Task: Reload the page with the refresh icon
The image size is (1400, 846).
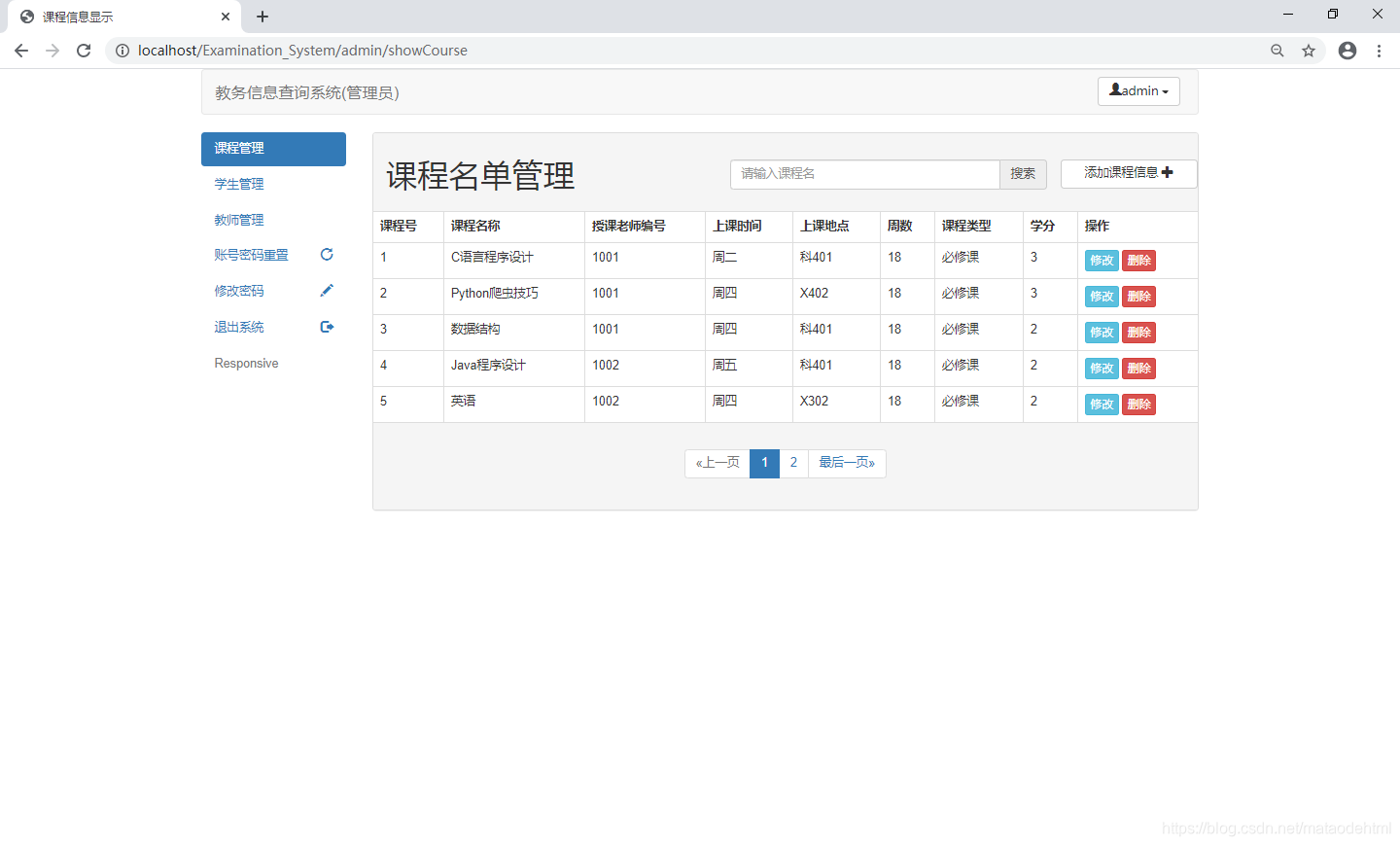Action: pyautogui.click(x=84, y=51)
